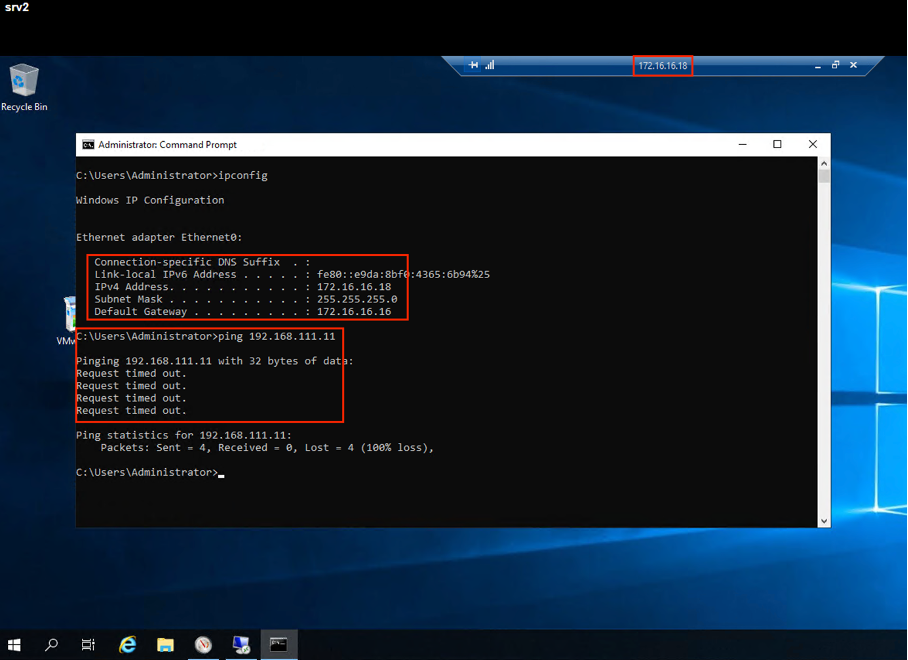Click the signal strength icon on connection bar

[x=490, y=65]
